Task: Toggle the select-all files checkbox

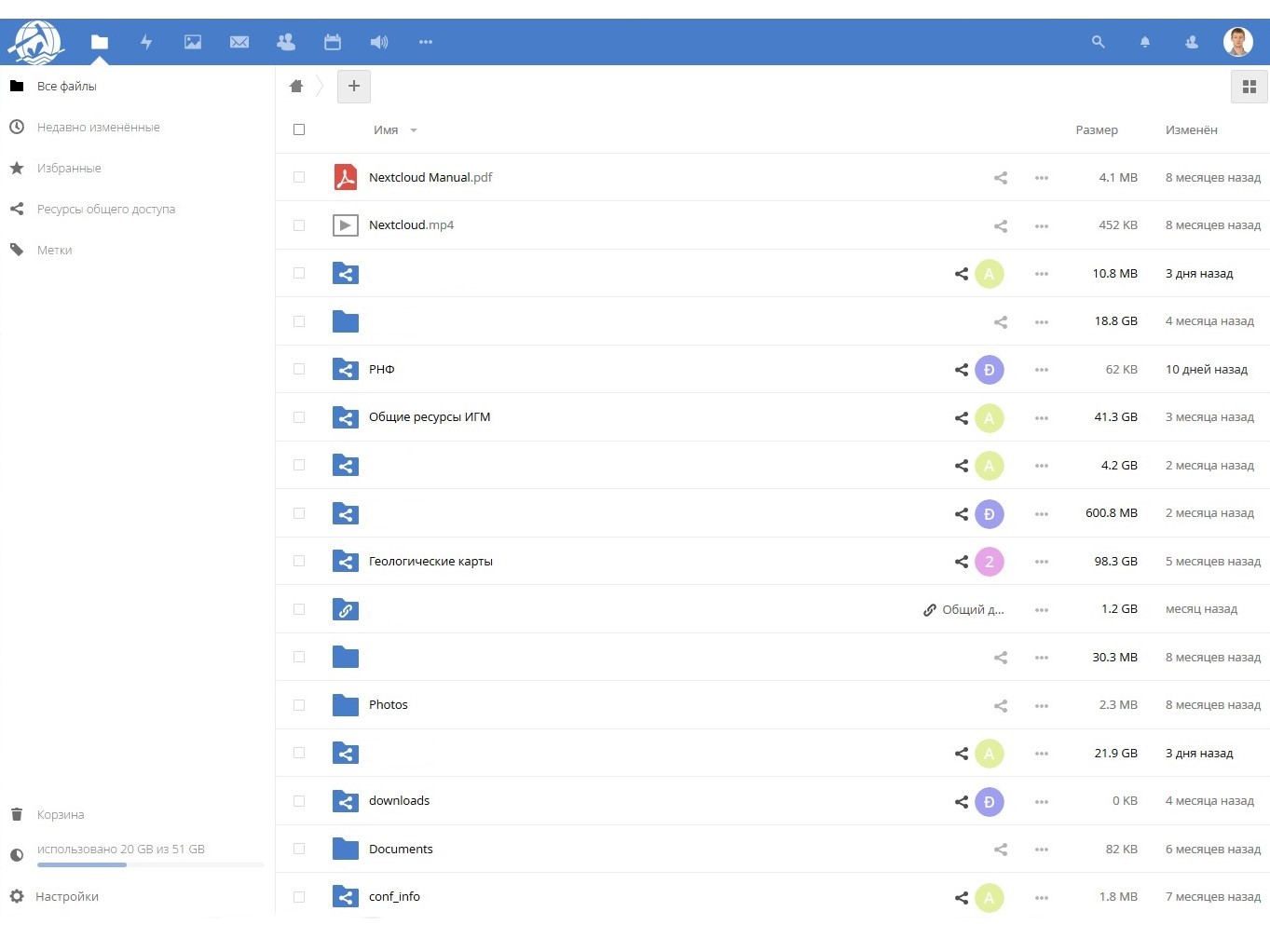Action: click(299, 129)
